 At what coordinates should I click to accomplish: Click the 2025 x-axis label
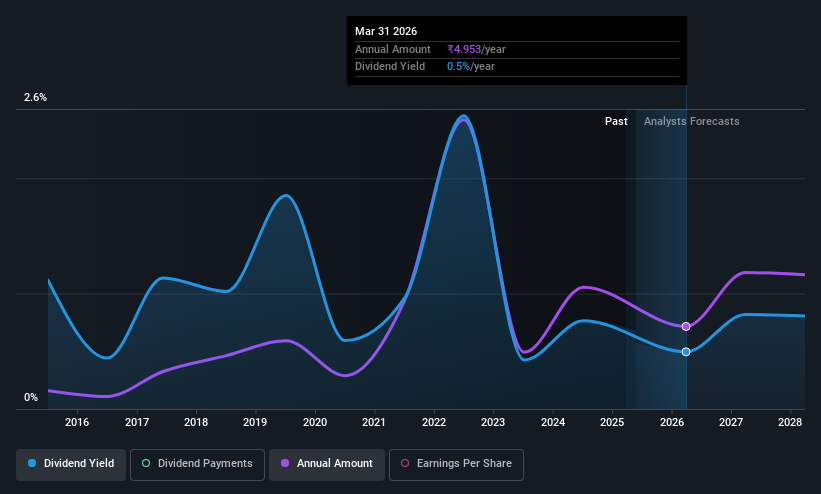pyautogui.click(x=612, y=422)
